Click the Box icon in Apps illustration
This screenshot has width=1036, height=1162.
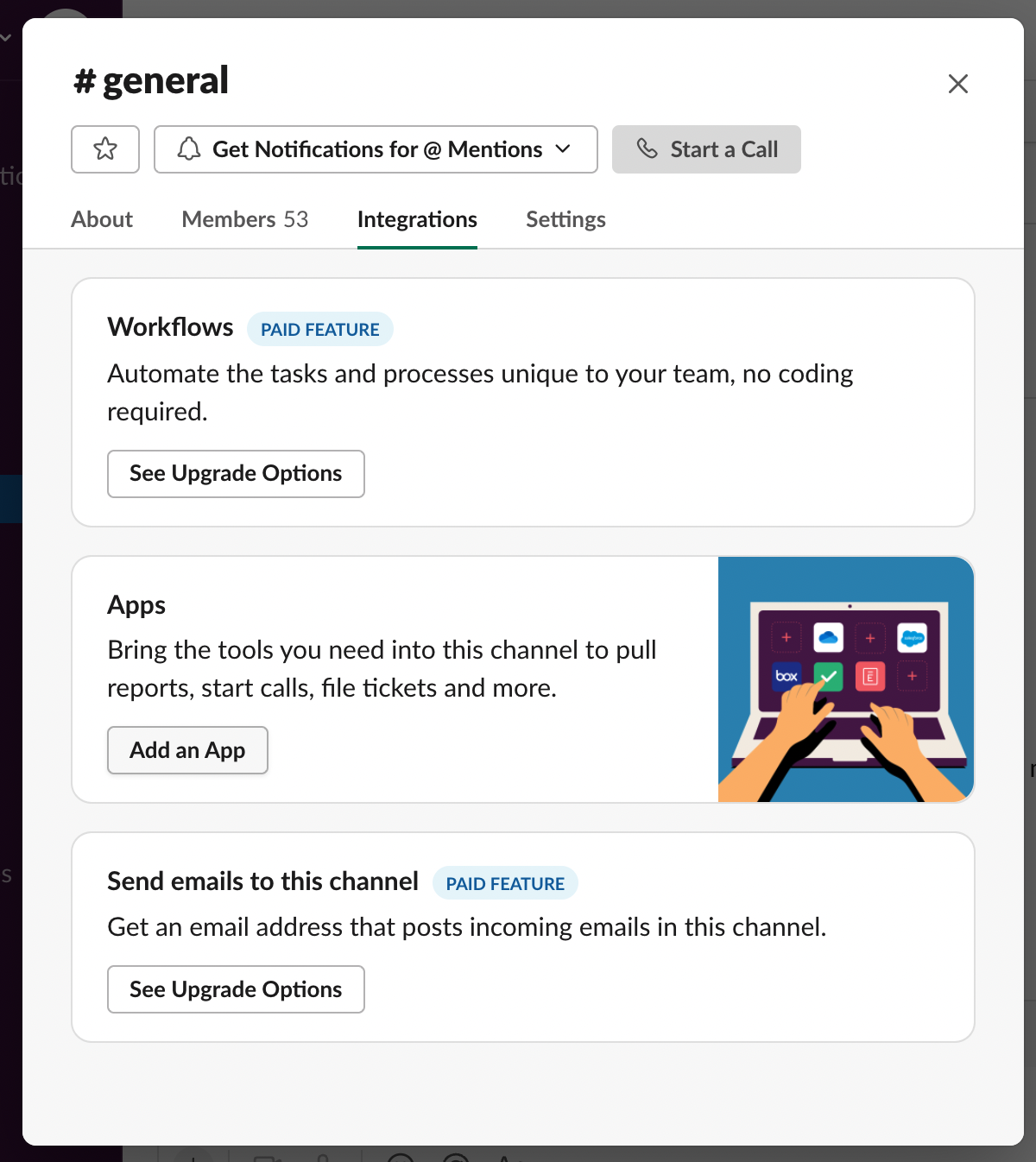786,676
